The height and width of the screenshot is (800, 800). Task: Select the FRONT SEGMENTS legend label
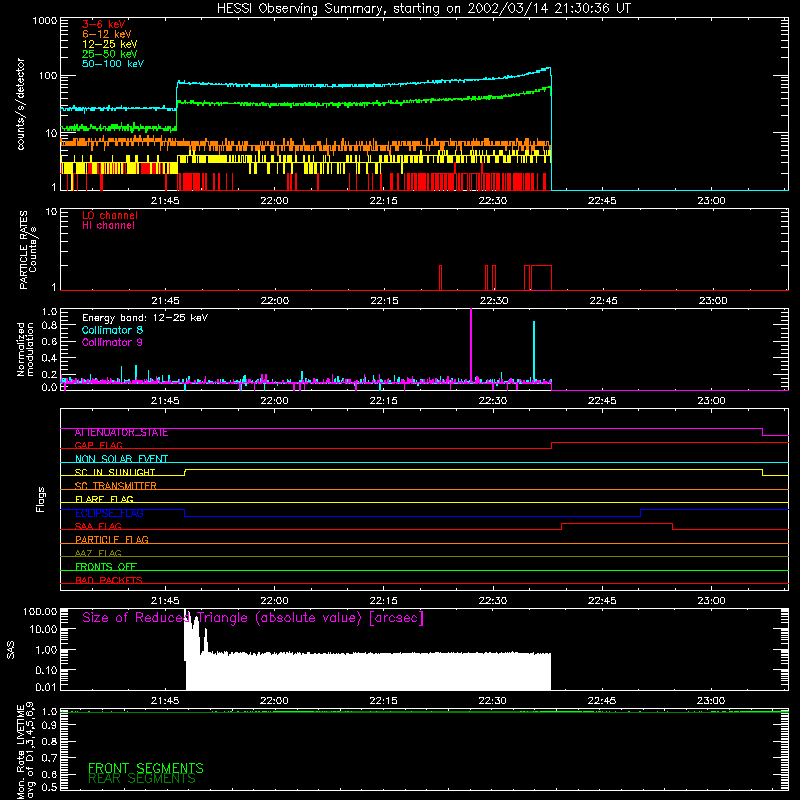pos(146,768)
